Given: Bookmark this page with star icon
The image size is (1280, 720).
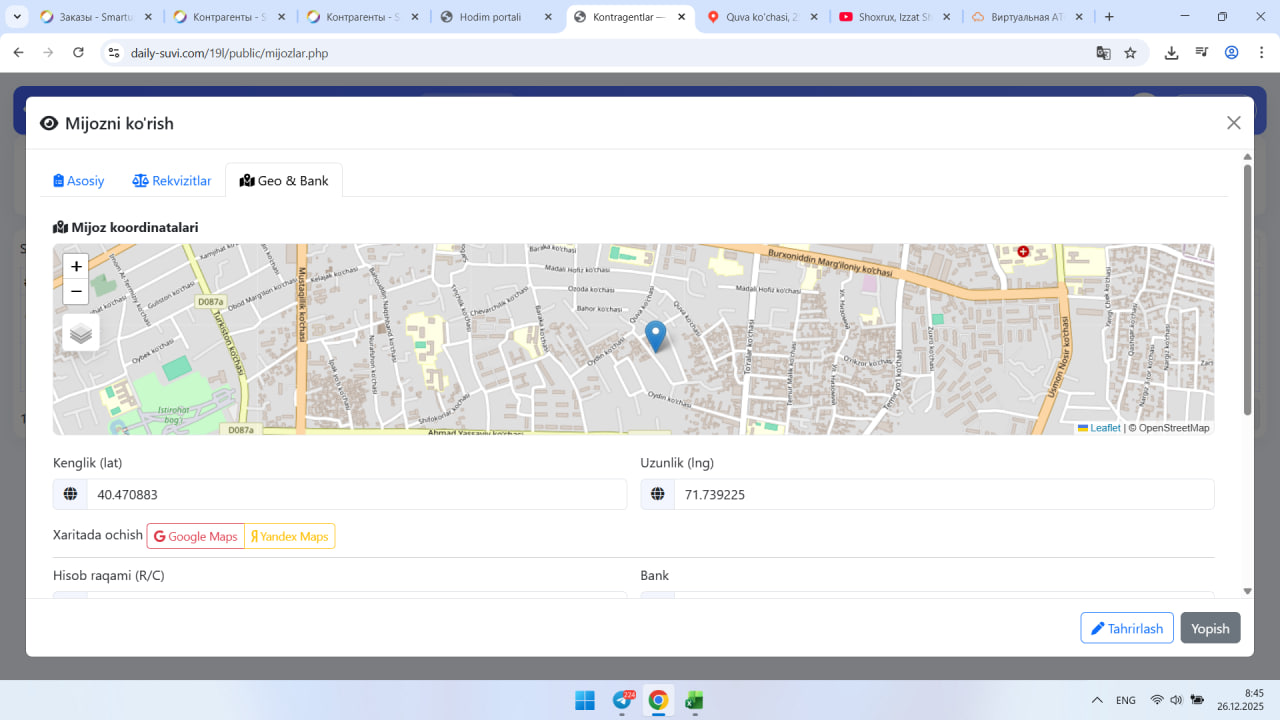Looking at the screenshot, I should click(x=1130, y=53).
